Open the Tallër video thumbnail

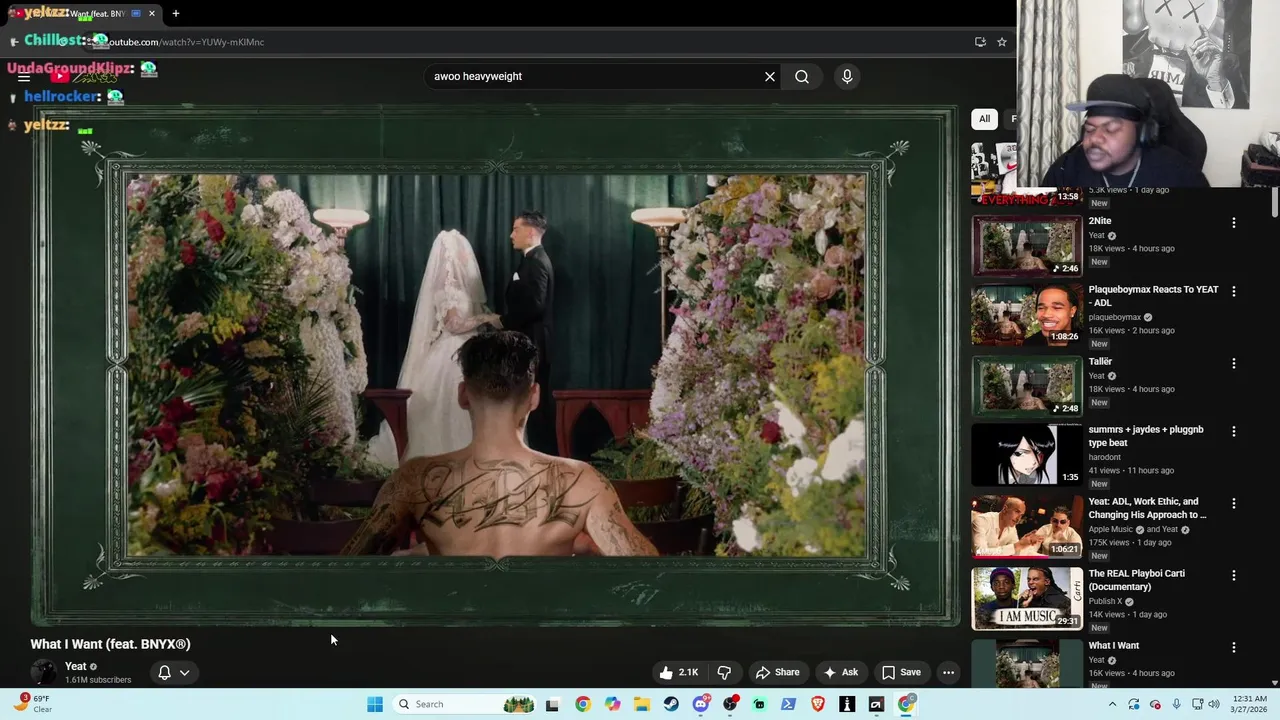1026,385
